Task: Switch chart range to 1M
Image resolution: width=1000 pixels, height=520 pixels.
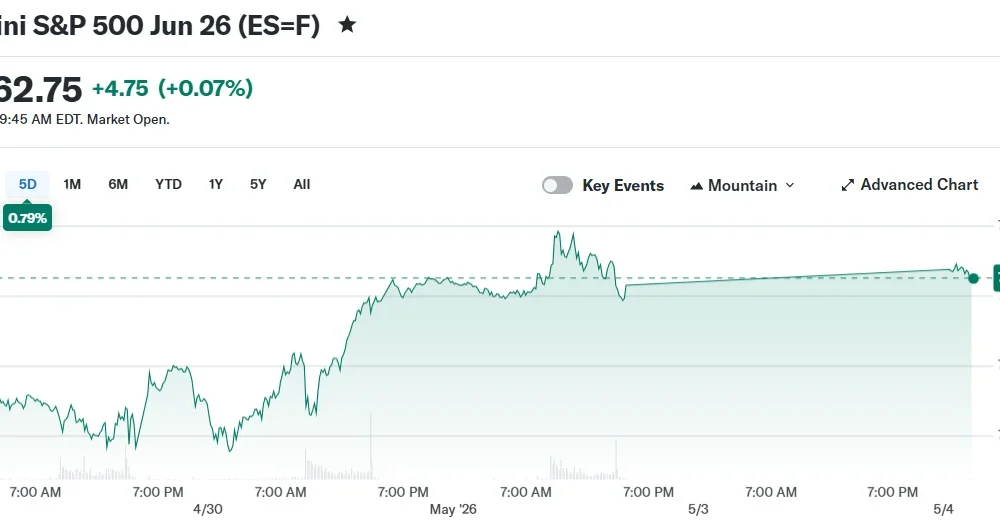Action: click(x=72, y=184)
